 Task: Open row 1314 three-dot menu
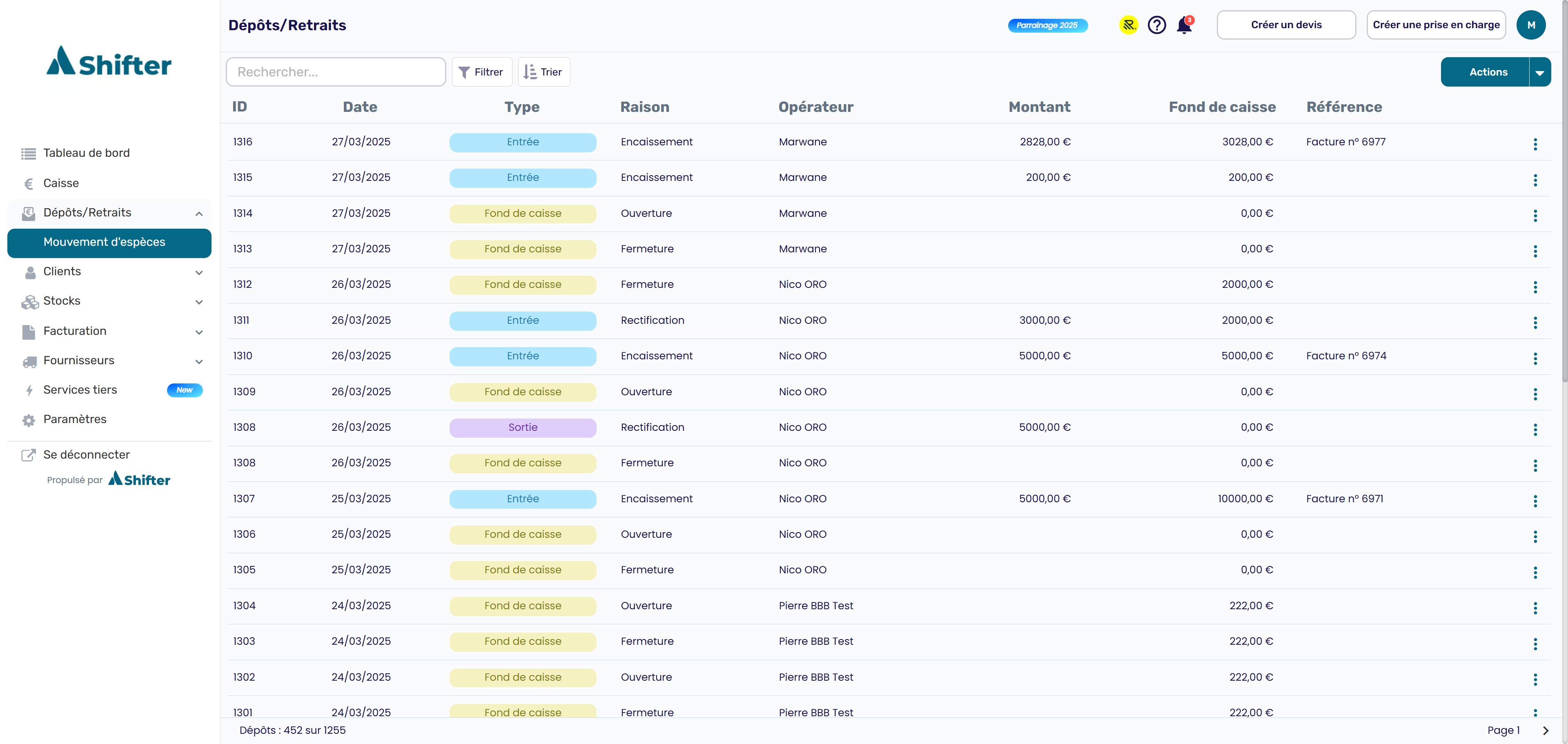pos(1535,216)
